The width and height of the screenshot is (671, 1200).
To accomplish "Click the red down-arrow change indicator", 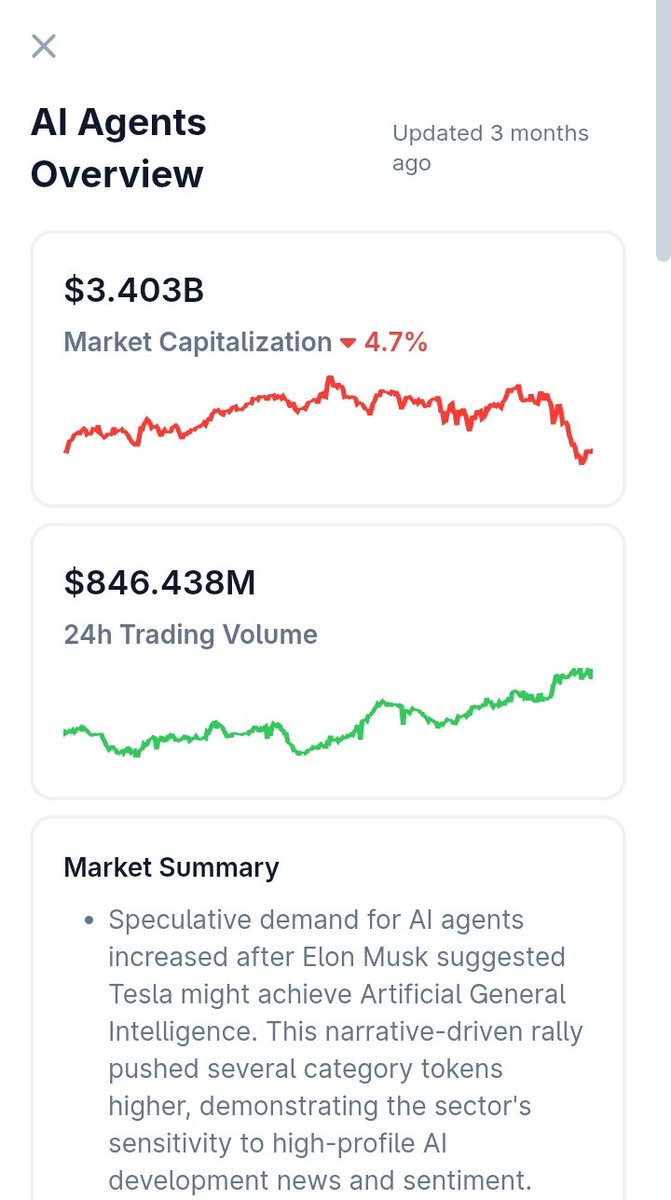I will coord(348,343).
